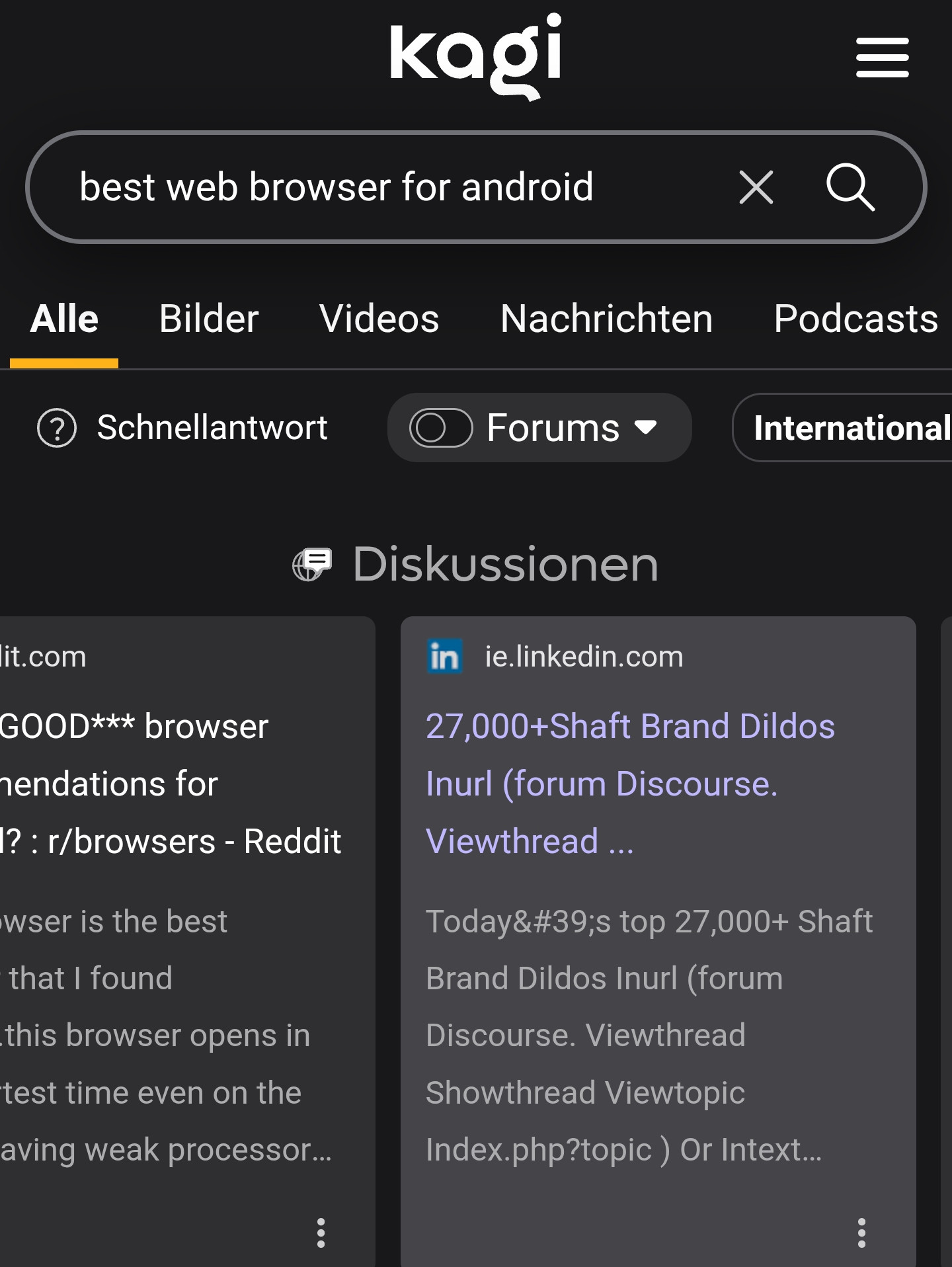Select the Podcasts tab
952x1267 pixels.
(x=855, y=319)
